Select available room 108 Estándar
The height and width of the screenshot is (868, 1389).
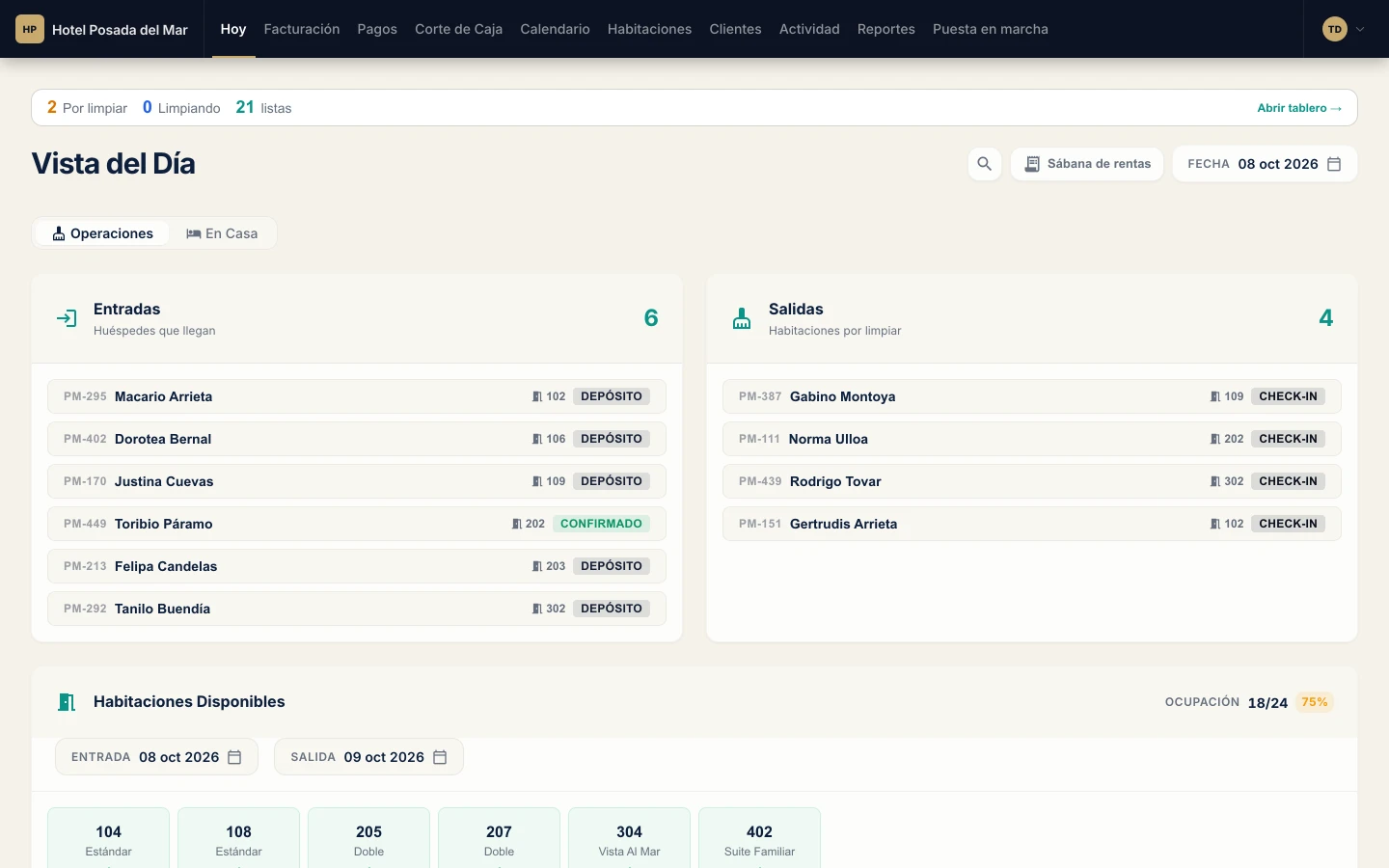(238, 838)
